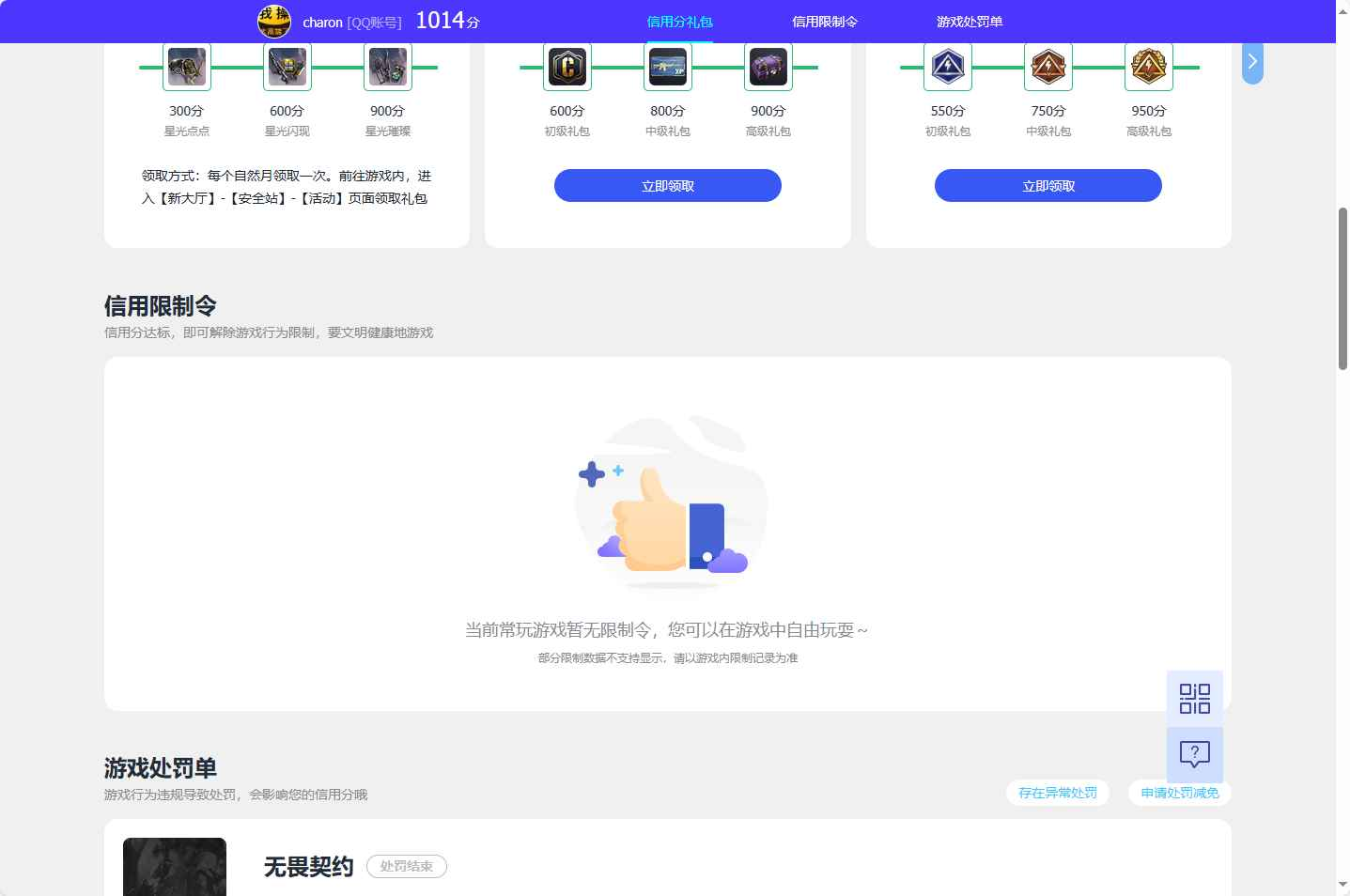Click the 当前常玩游戏暂无限制令 message
The image size is (1350, 896).
pyautogui.click(x=667, y=630)
